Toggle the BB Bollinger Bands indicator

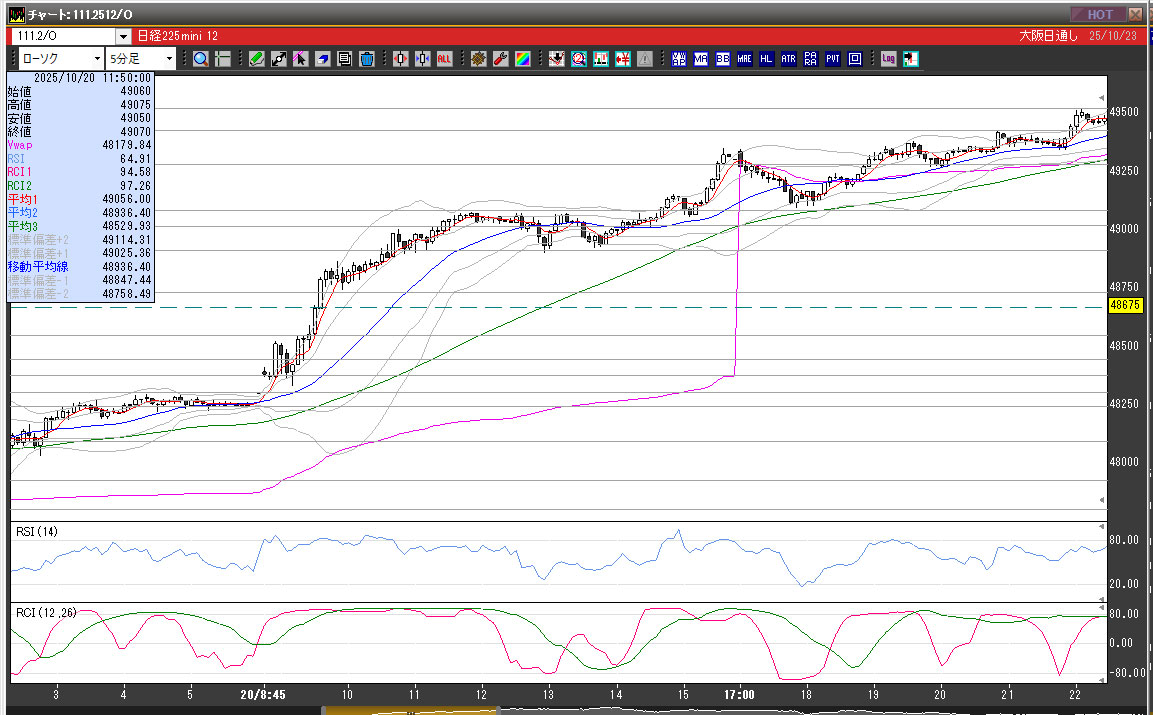click(x=723, y=59)
